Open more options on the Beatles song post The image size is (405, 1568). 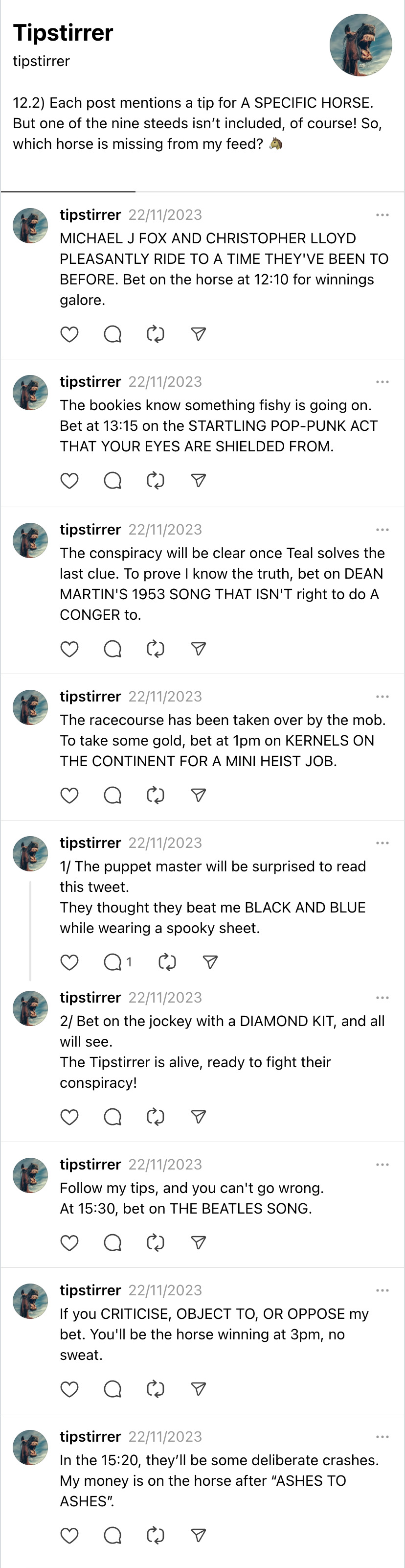pos(382,1165)
